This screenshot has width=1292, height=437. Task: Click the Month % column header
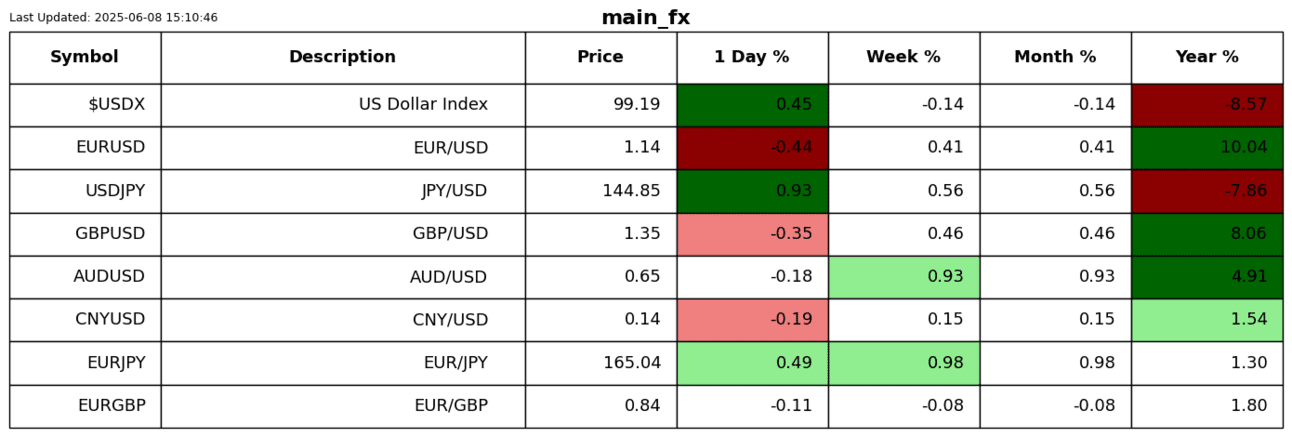click(x=1055, y=57)
